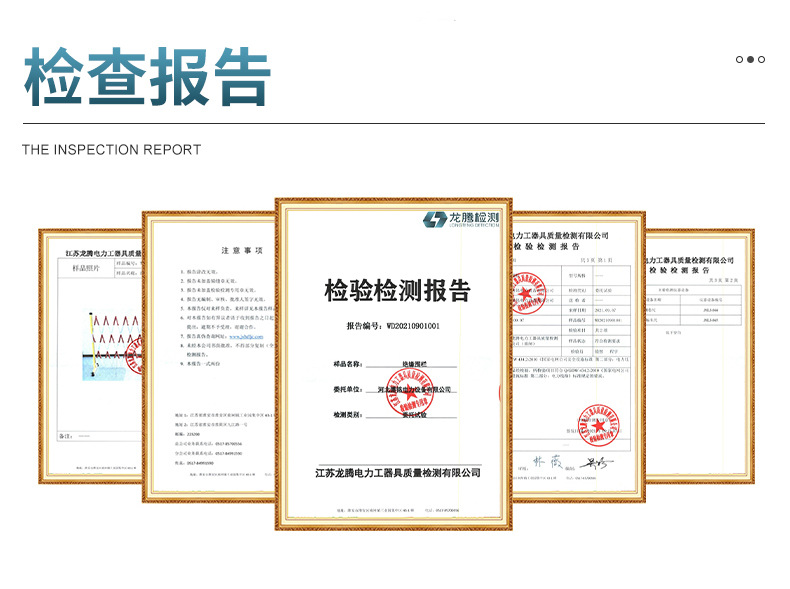Viewport: 790px width, 589px height.
Task: Select the filled middle carousel dot
Action: click(x=750, y=59)
